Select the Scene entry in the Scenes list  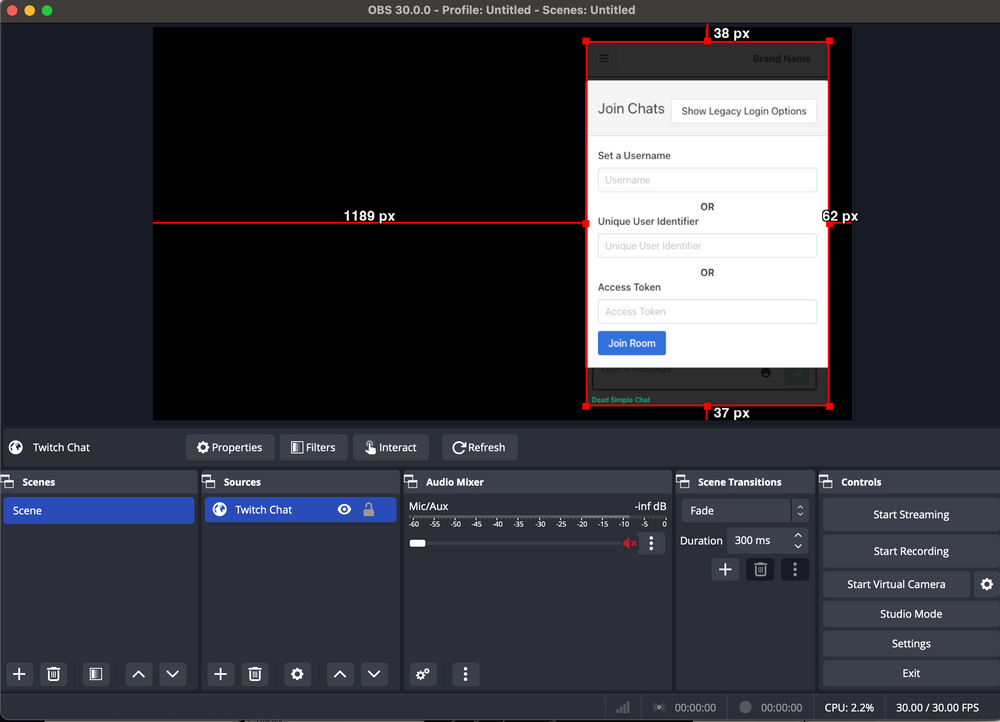(x=98, y=510)
